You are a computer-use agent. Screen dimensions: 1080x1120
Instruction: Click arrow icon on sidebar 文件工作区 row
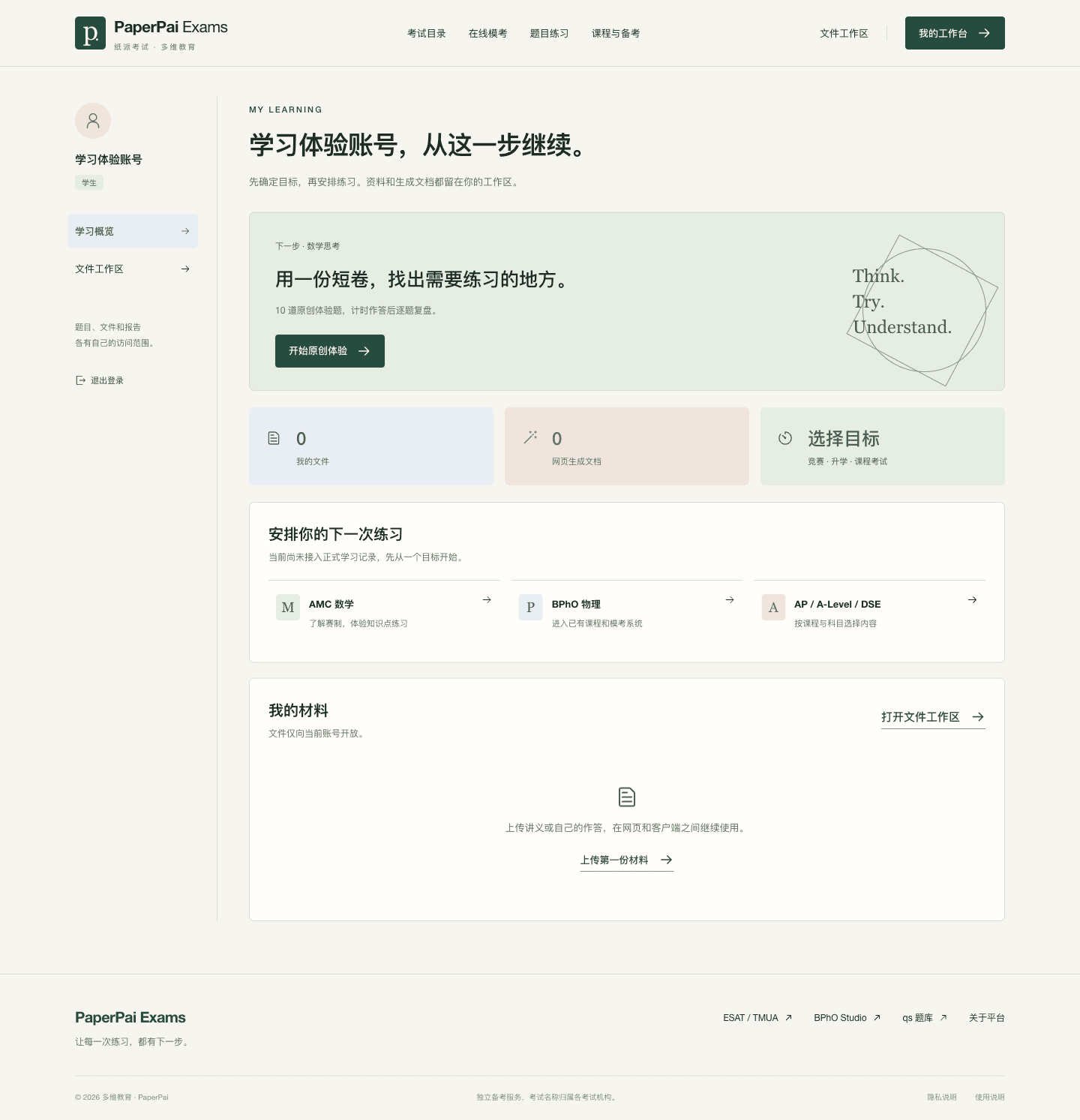tap(185, 269)
